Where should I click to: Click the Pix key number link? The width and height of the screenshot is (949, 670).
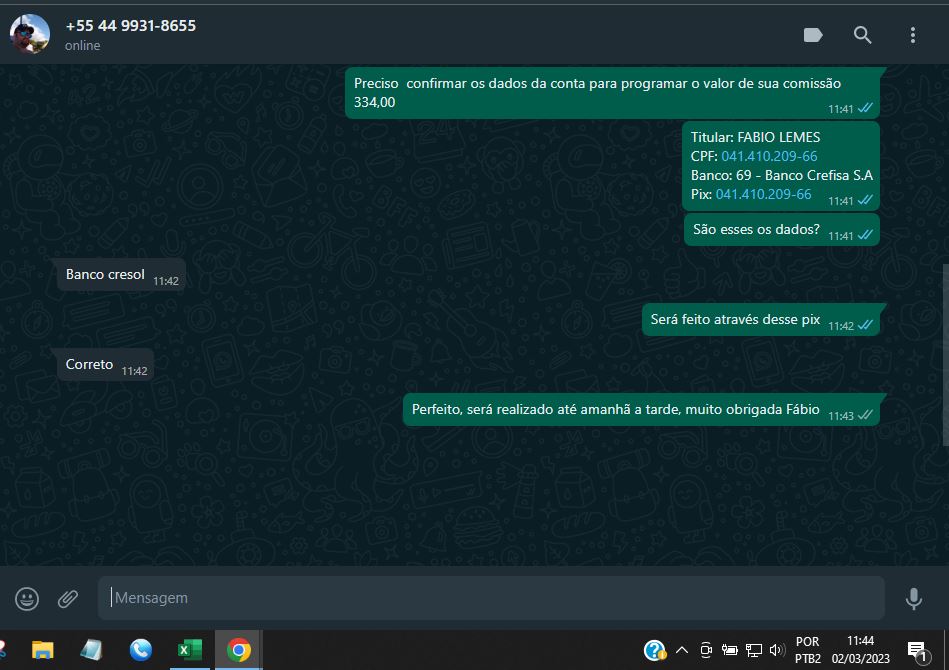pyautogui.click(x=763, y=194)
